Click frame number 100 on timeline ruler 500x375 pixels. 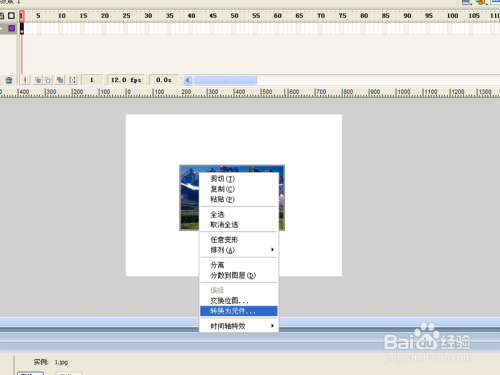coord(452,16)
